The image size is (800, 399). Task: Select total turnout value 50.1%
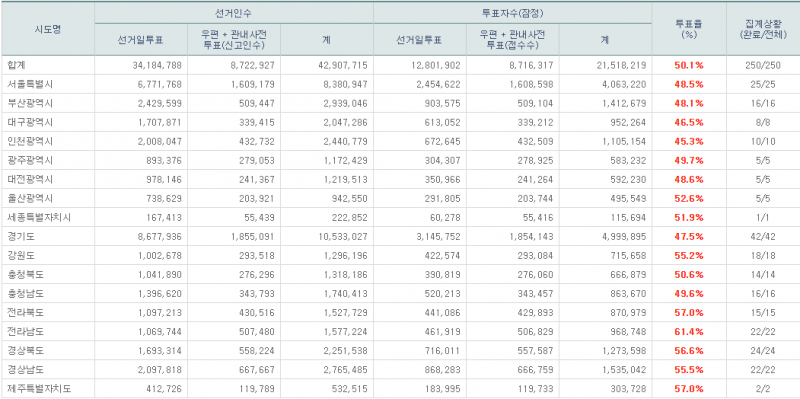click(x=689, y=65)
